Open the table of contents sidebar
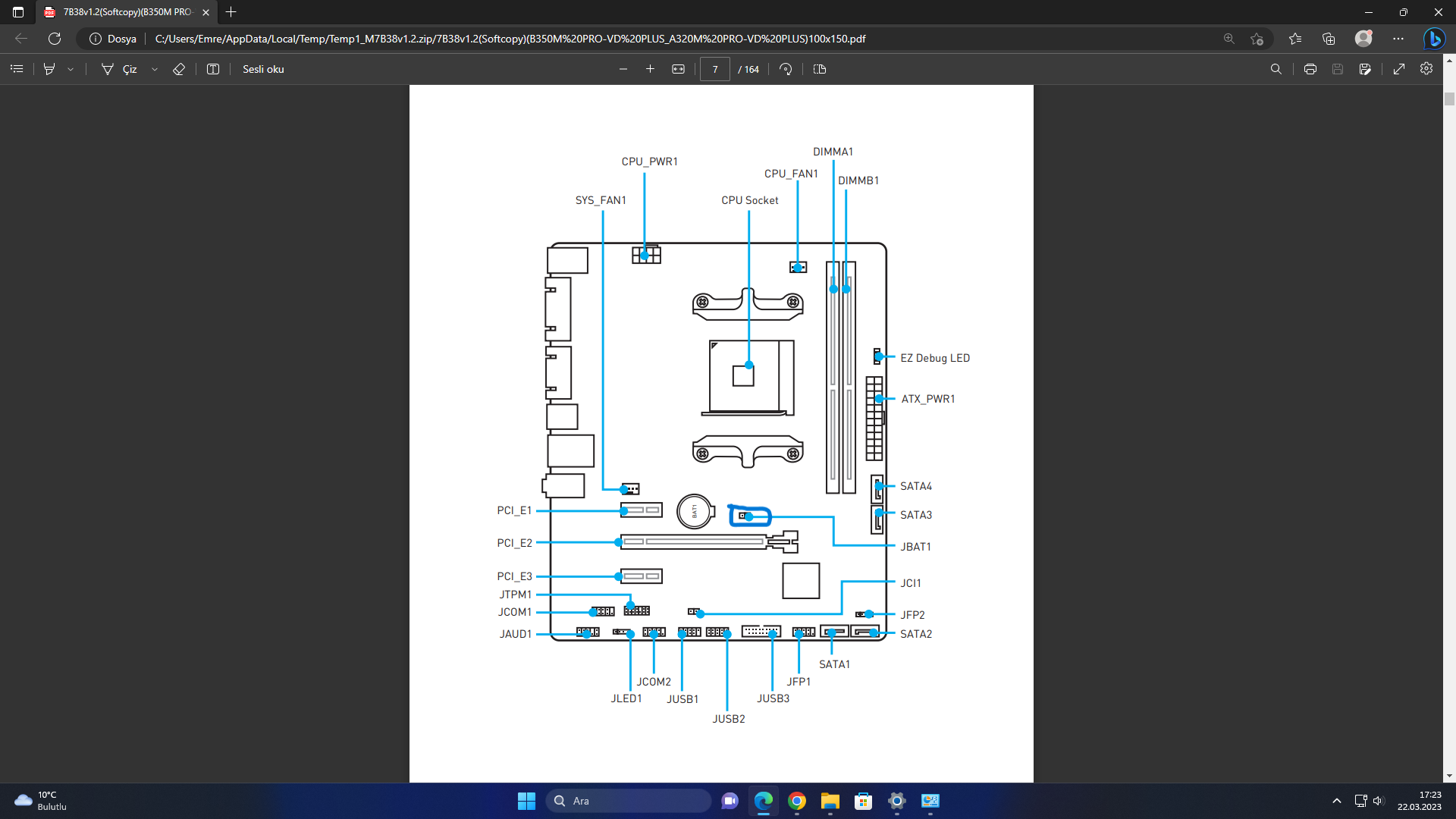 point(17,69)
